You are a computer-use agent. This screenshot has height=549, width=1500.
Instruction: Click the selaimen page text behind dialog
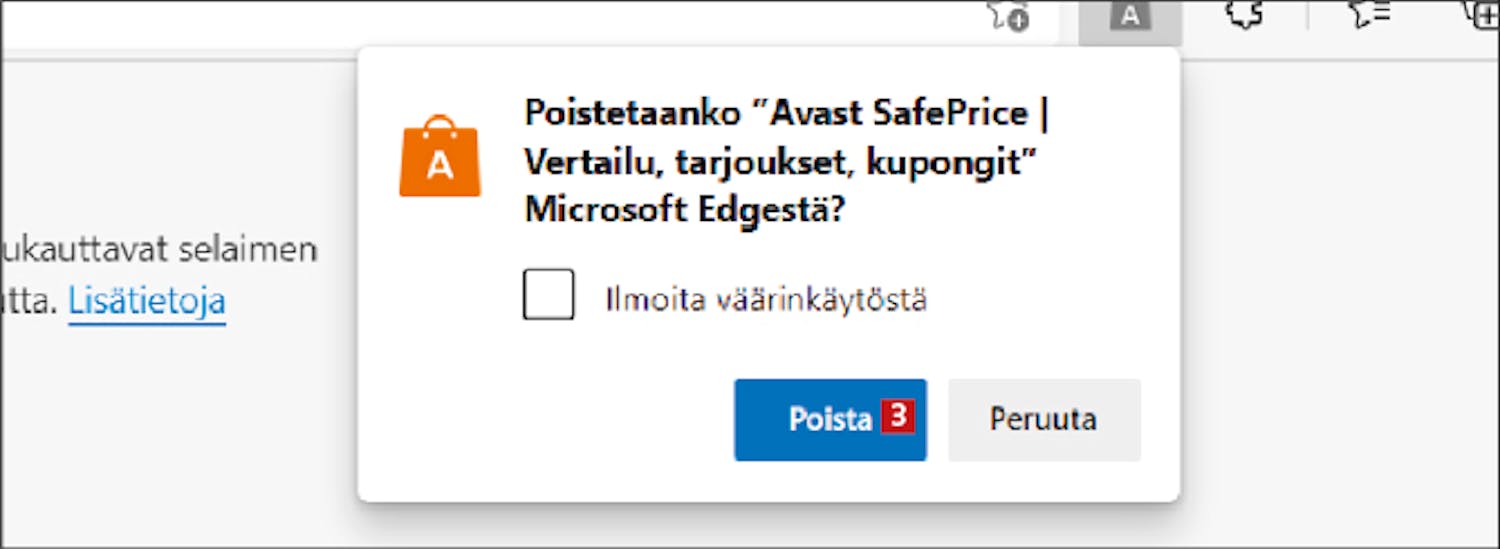point(248,249)
